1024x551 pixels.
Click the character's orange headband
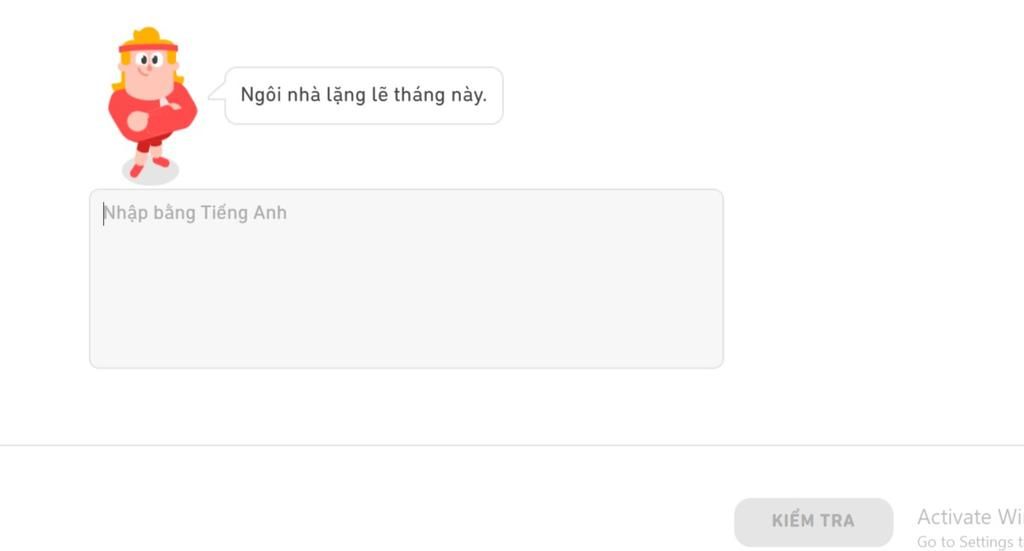click(x=148, y=45)
